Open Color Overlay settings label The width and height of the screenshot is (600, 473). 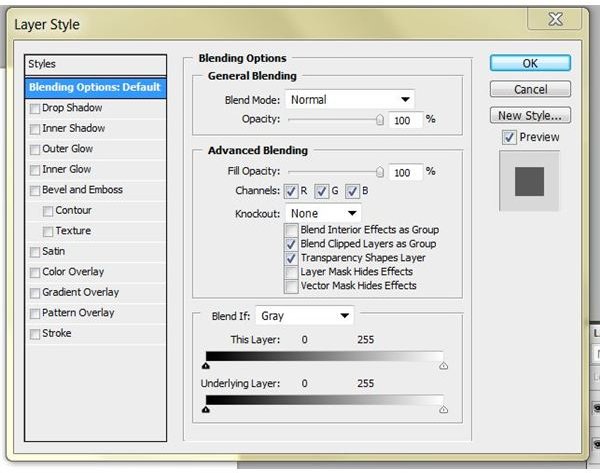point(73,272)
